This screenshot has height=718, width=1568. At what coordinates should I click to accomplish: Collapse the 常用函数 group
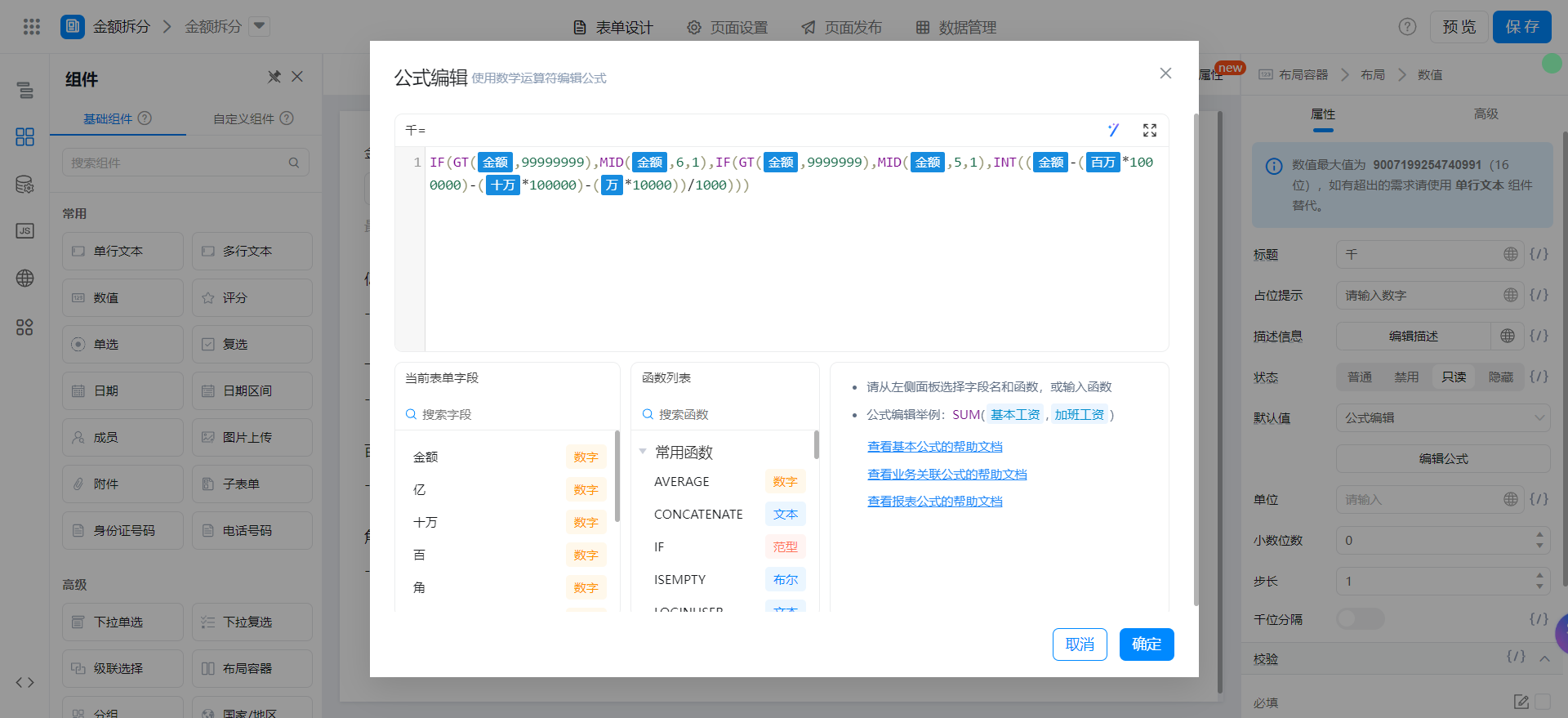[643, 452]
